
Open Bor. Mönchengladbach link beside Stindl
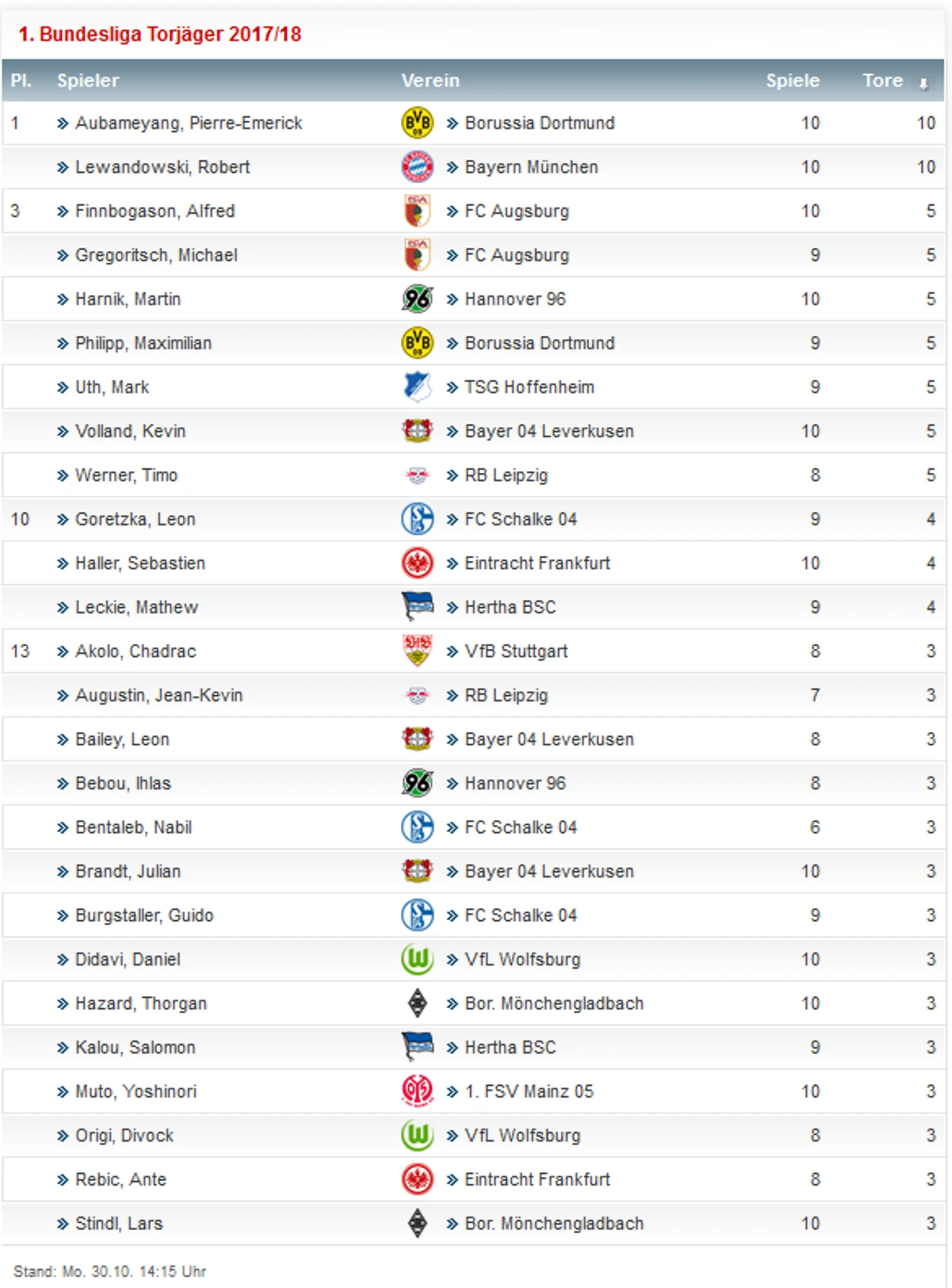(x=554, y=1223)
